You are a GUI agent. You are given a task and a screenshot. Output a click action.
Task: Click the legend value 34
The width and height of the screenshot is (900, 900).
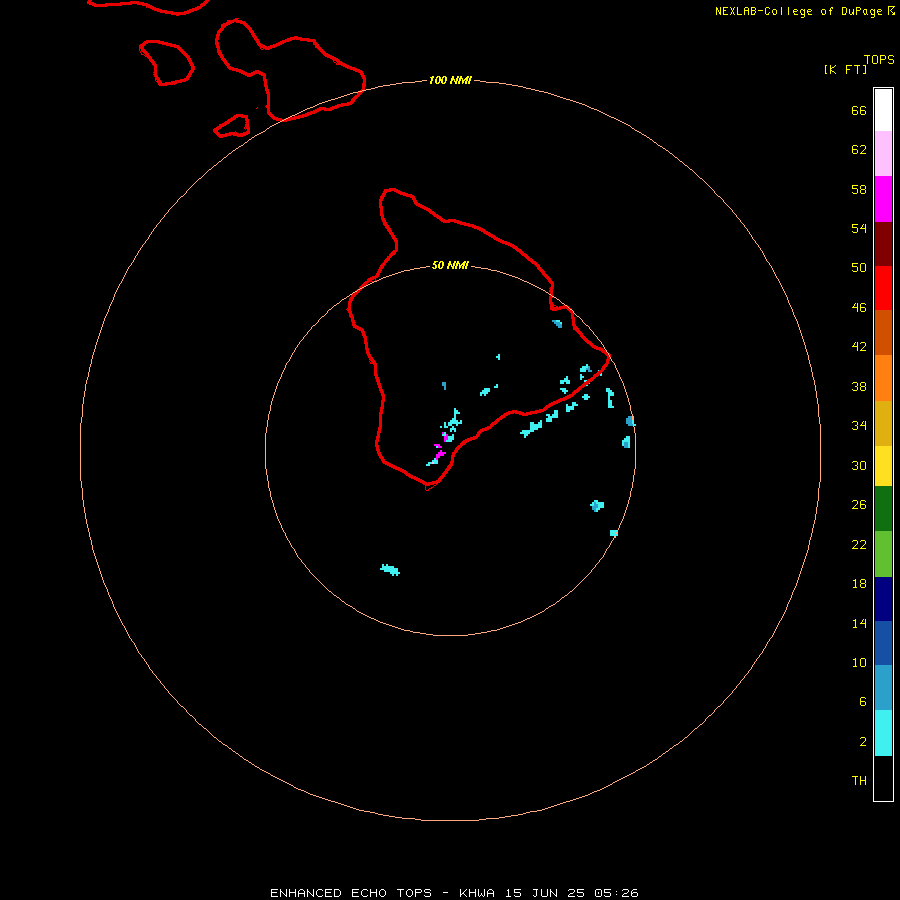tap(859, 426)
